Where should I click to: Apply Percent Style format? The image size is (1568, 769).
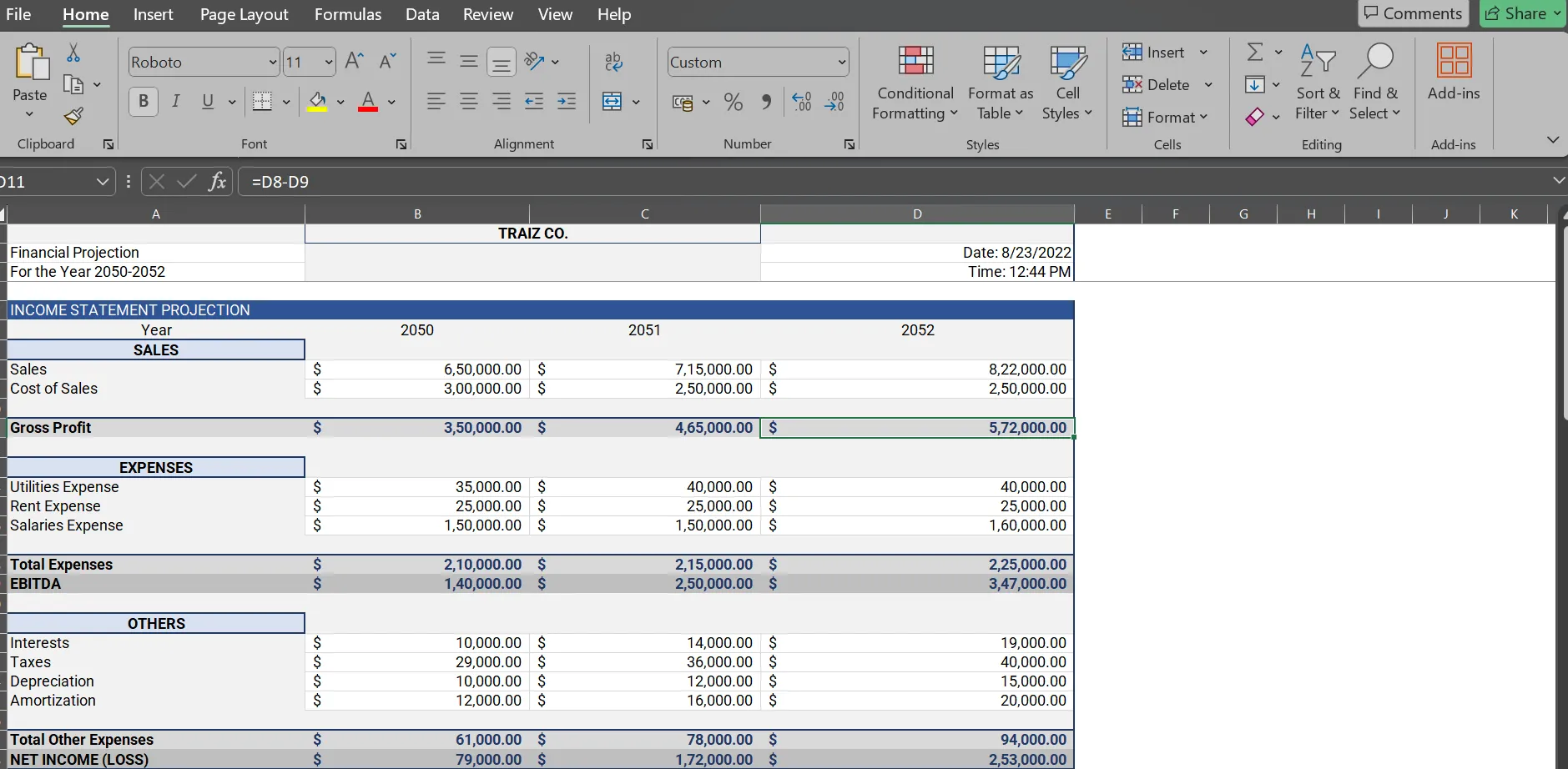[x=734, y=102]
